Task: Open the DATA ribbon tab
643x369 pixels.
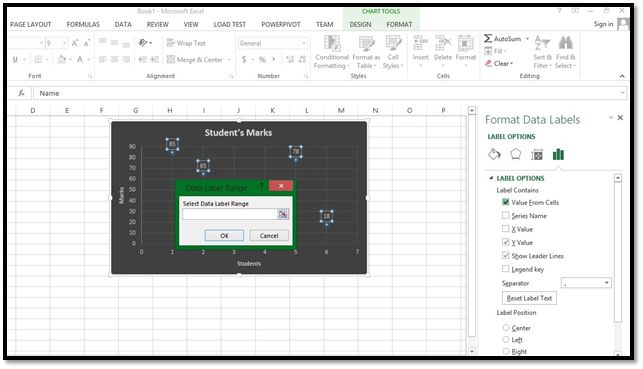Action: coord(123,25)
